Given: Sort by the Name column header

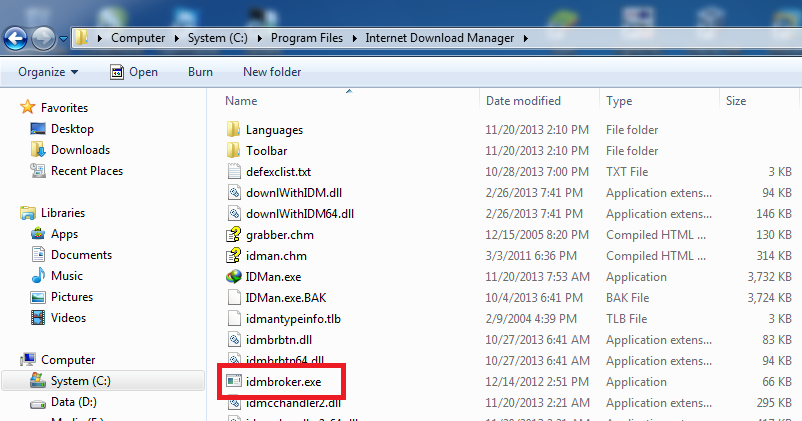Looking at the screenshot, I should [241, 101].
